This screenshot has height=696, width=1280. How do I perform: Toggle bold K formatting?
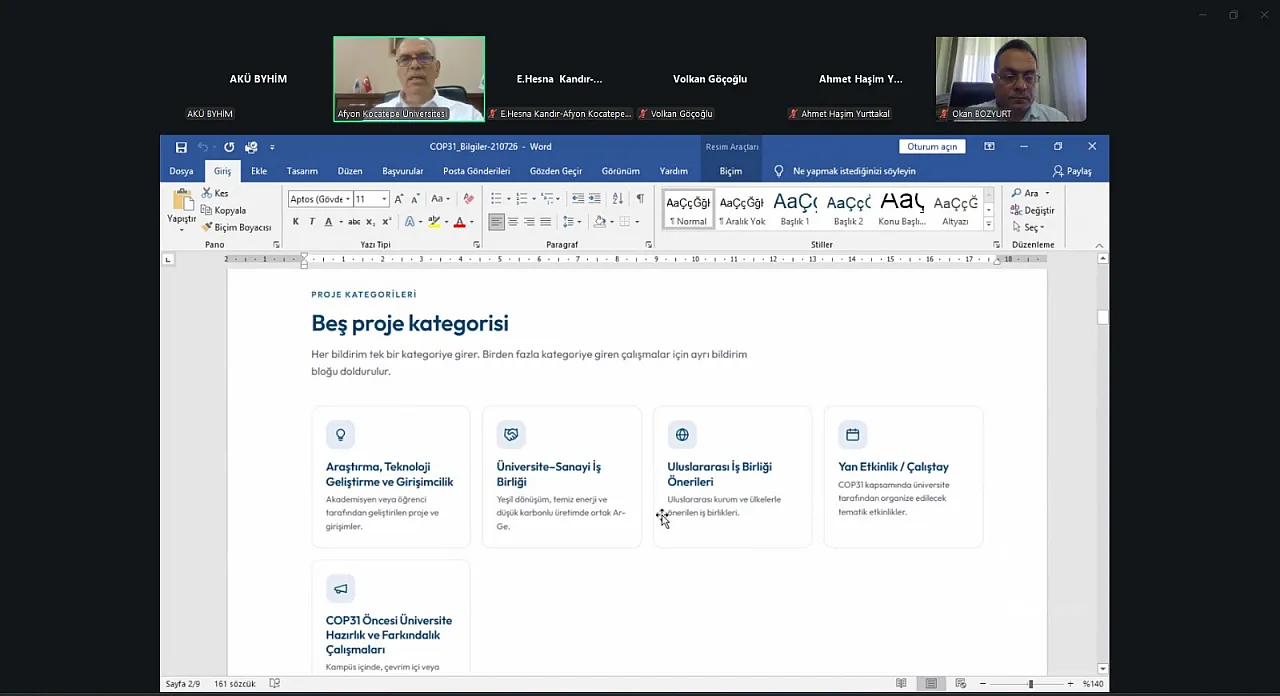coord(295,222)
